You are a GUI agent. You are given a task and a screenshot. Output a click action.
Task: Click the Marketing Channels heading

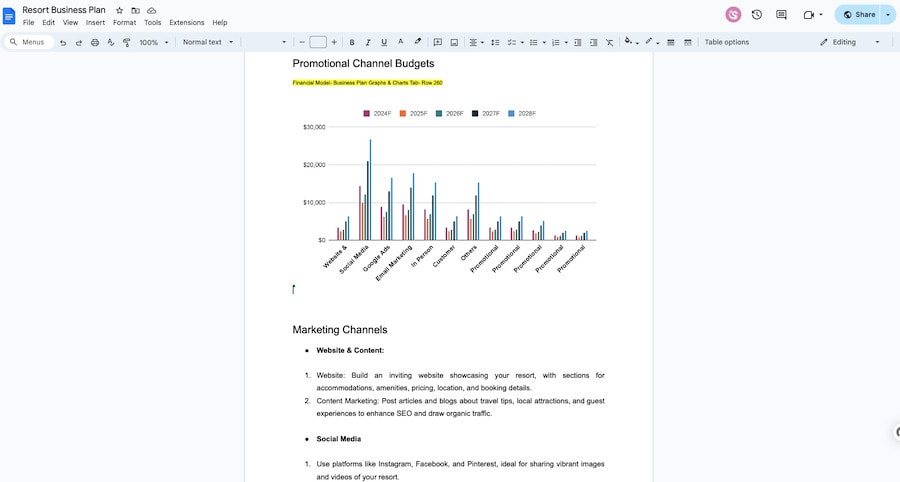(340, 330)
